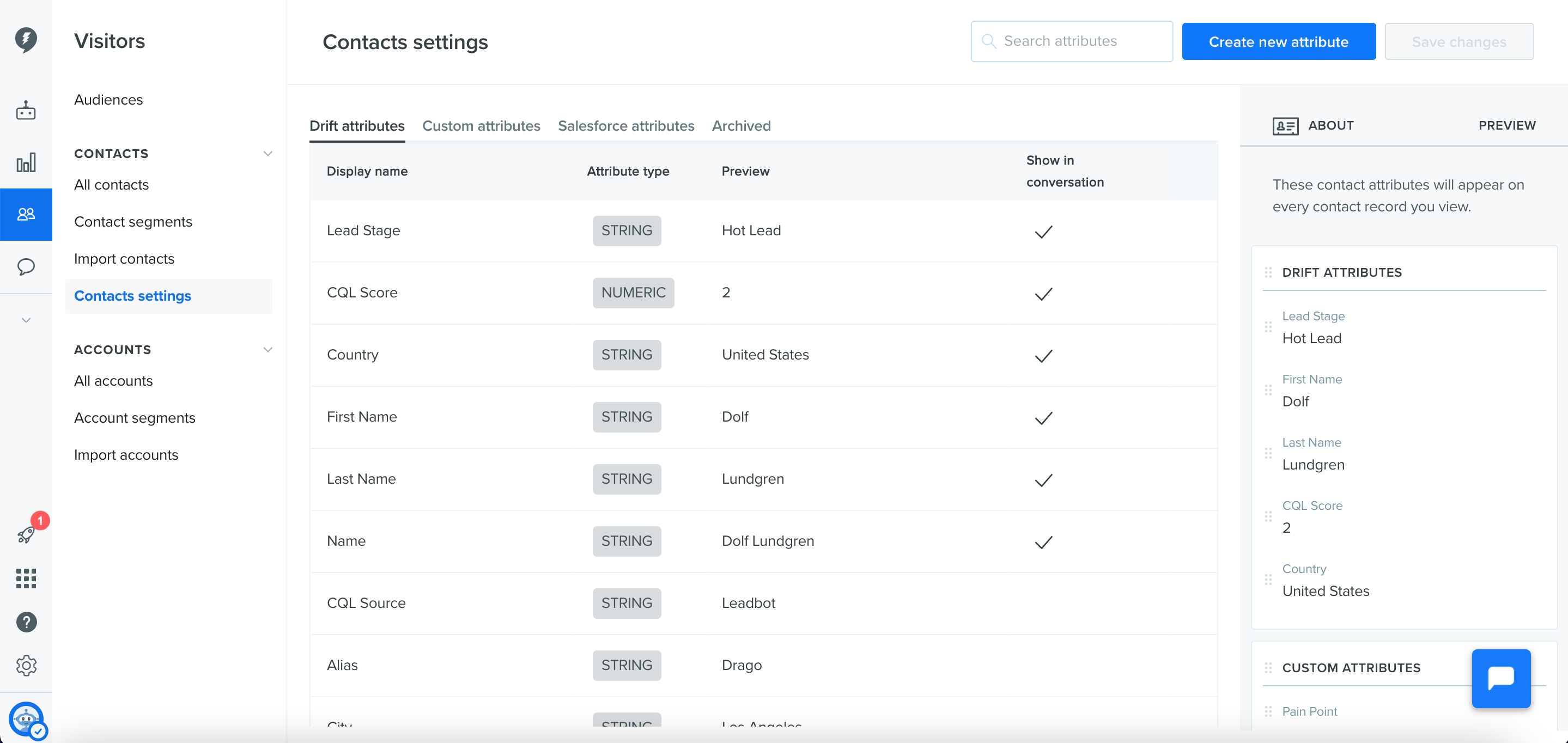Select the CQL Source display name cell

(x=366, y=603)
